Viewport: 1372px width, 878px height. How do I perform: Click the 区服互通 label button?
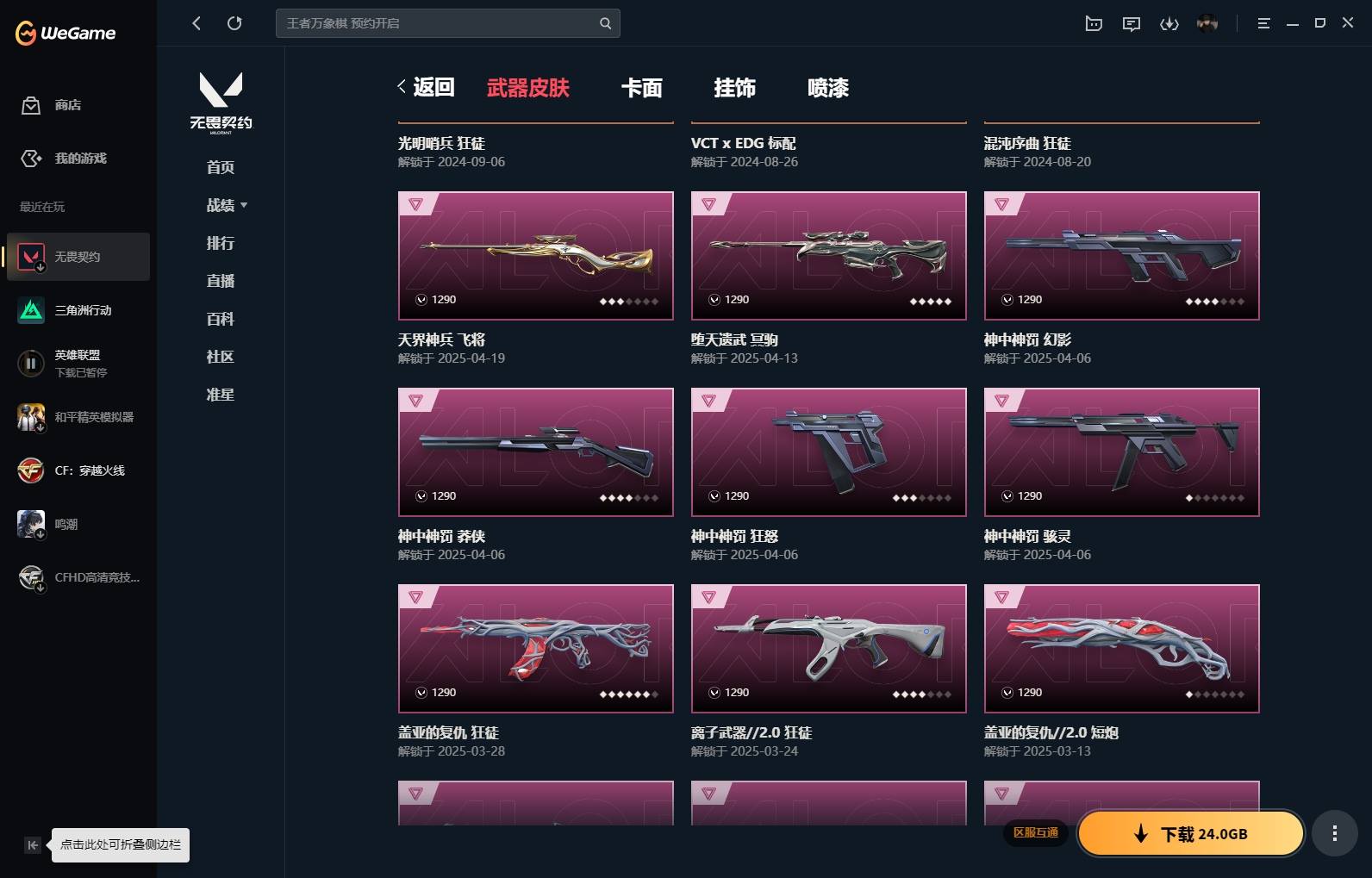click(1036, 832)
